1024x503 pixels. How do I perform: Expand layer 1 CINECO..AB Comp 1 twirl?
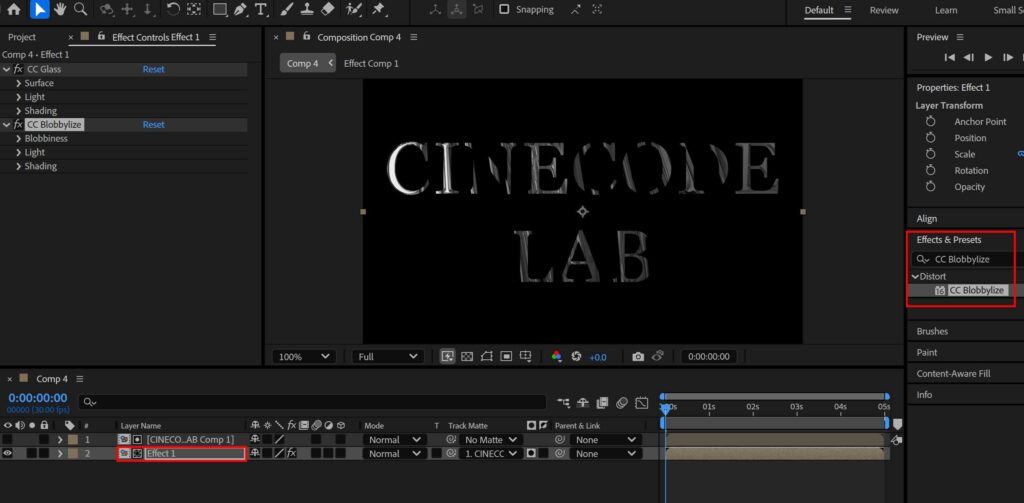coord(60,440)
